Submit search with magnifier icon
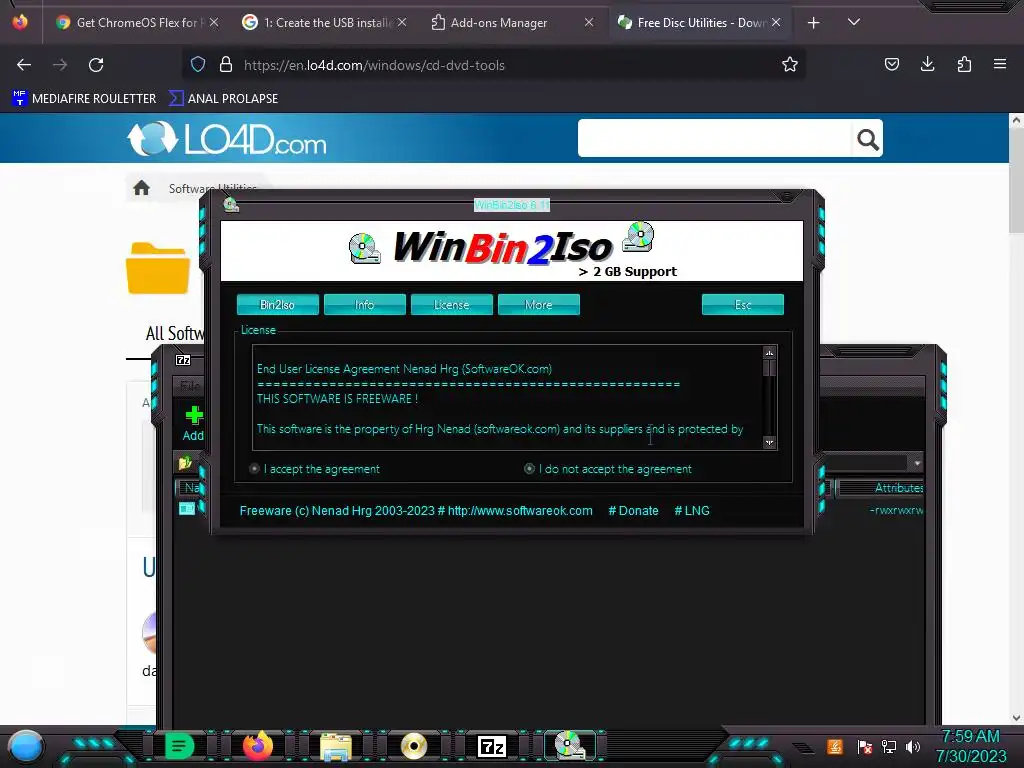This screenshot has height=768, width=1024. pyautogui.click(x=867, y=139)
